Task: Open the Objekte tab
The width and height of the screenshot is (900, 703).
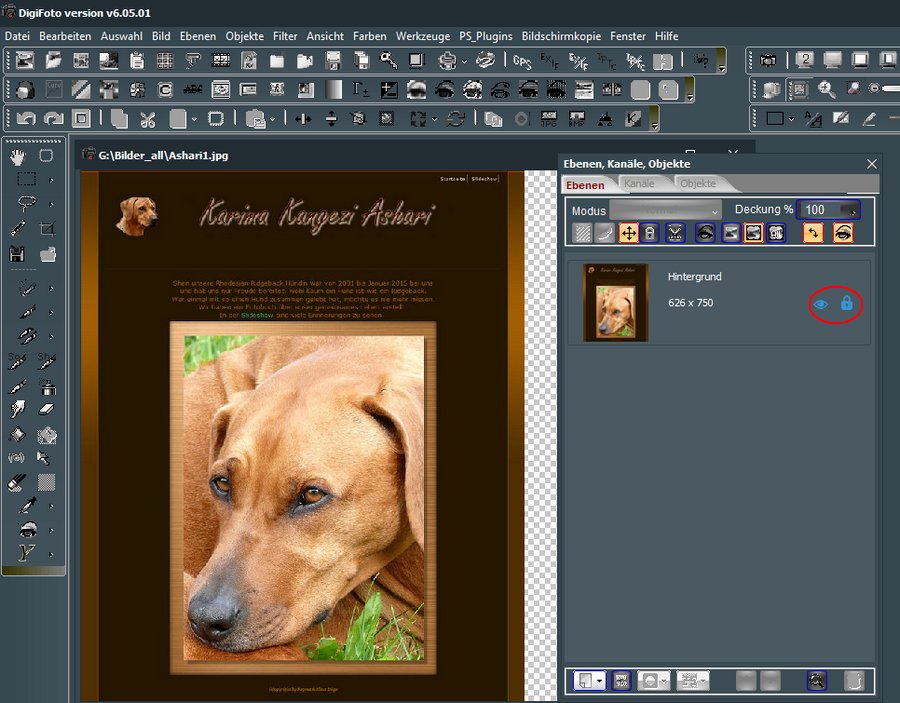Action: [697, 184]
